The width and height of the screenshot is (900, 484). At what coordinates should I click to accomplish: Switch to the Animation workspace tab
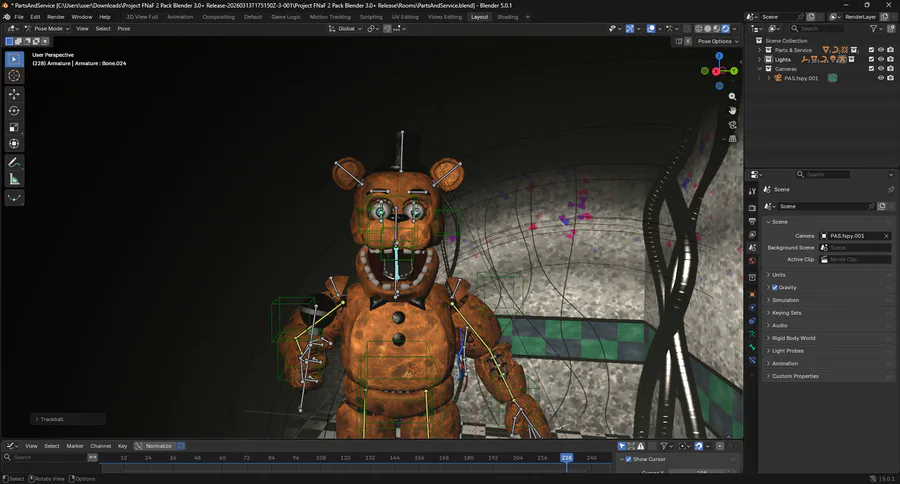coord(180,17)
